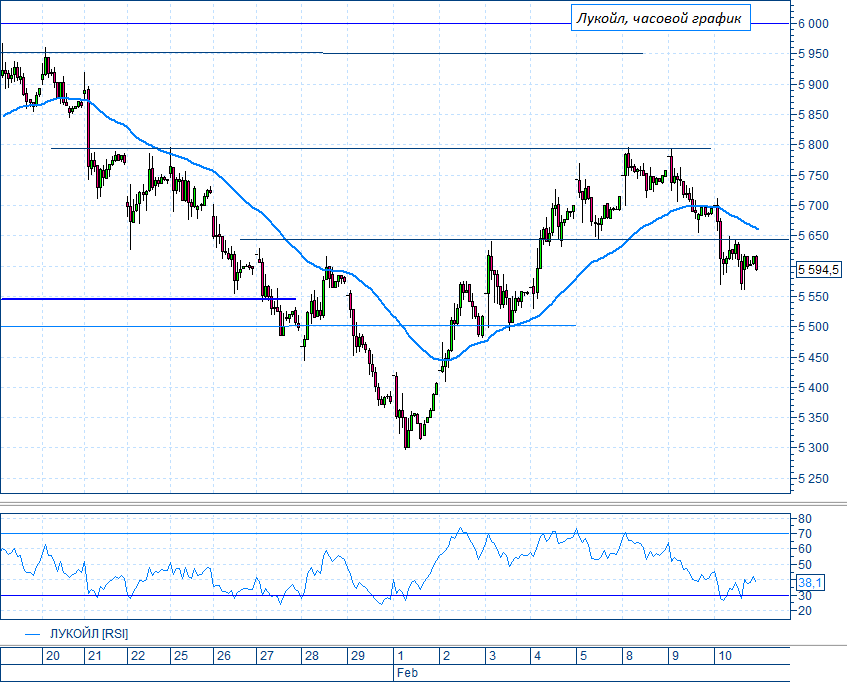Select the date label 21 on time axis
This screenshot has width=847, height=684.
pos(95,656)
